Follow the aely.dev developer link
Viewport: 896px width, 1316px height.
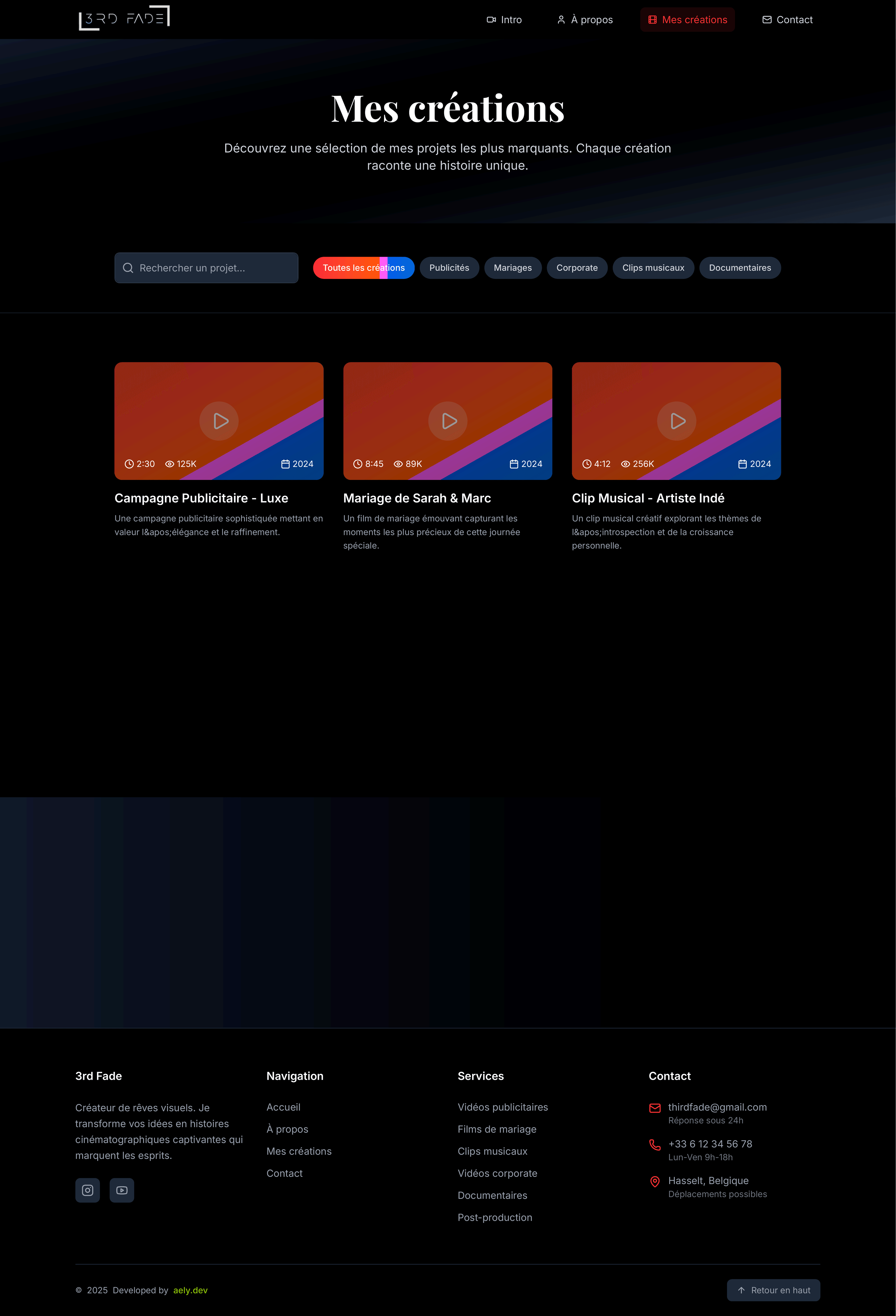tap(190, 1290)
